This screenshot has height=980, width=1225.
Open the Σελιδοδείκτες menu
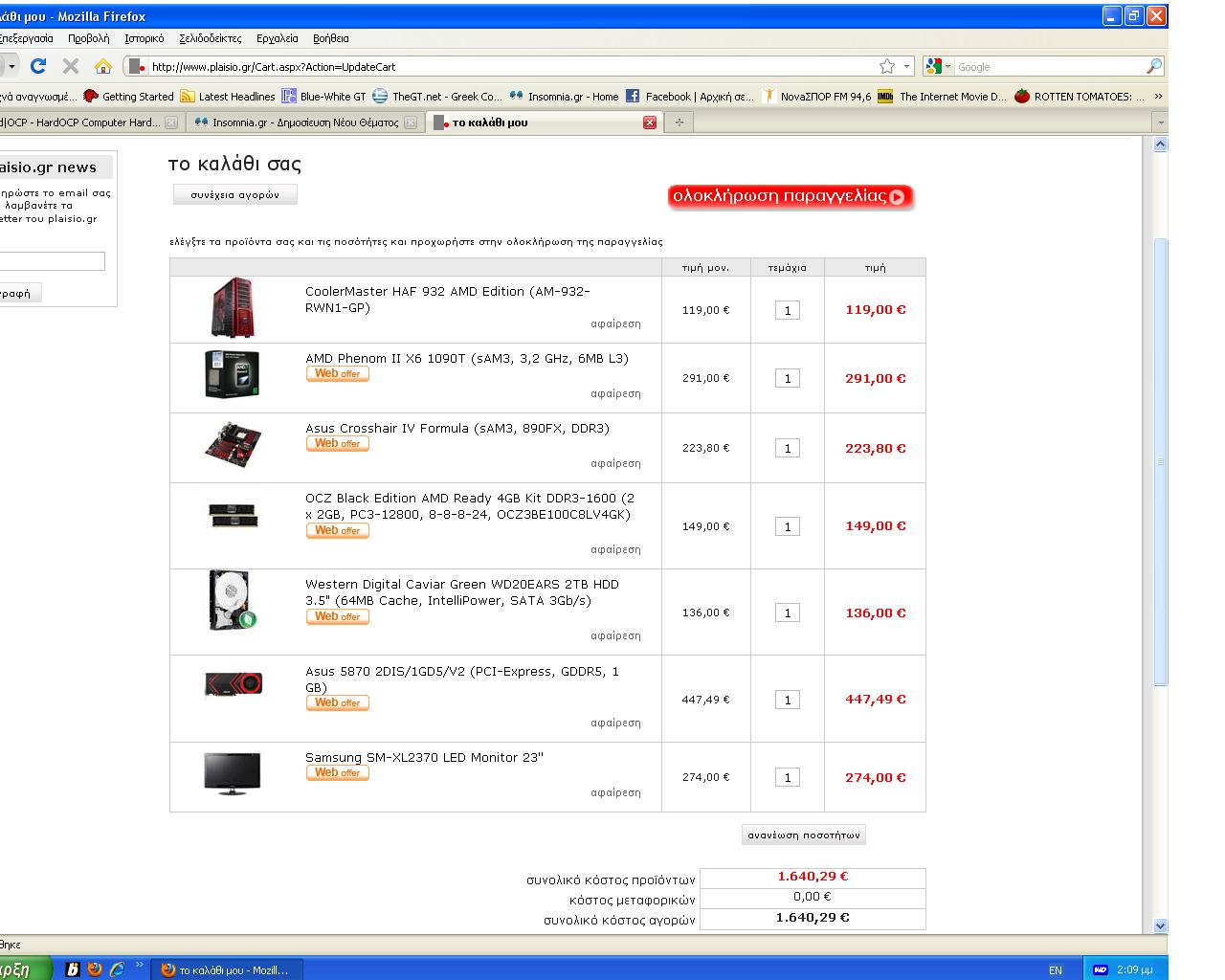(211, 38)
